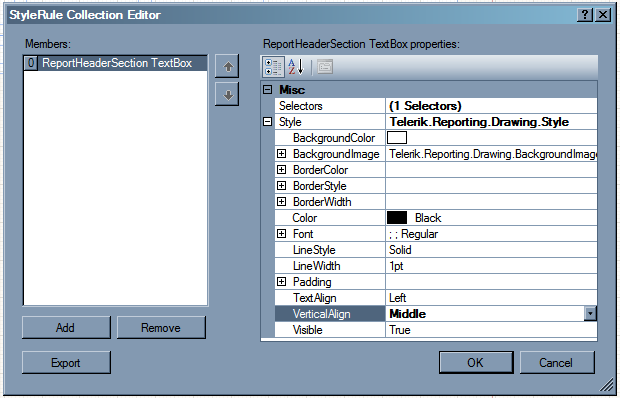This screenshot has width=620, height=398.
Task: Expand the Padding property
Action: tap(281, 281)
